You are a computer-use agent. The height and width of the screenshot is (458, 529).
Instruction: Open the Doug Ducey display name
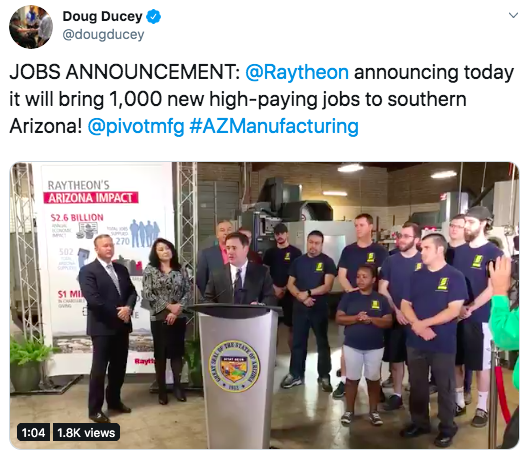[102, 17]
